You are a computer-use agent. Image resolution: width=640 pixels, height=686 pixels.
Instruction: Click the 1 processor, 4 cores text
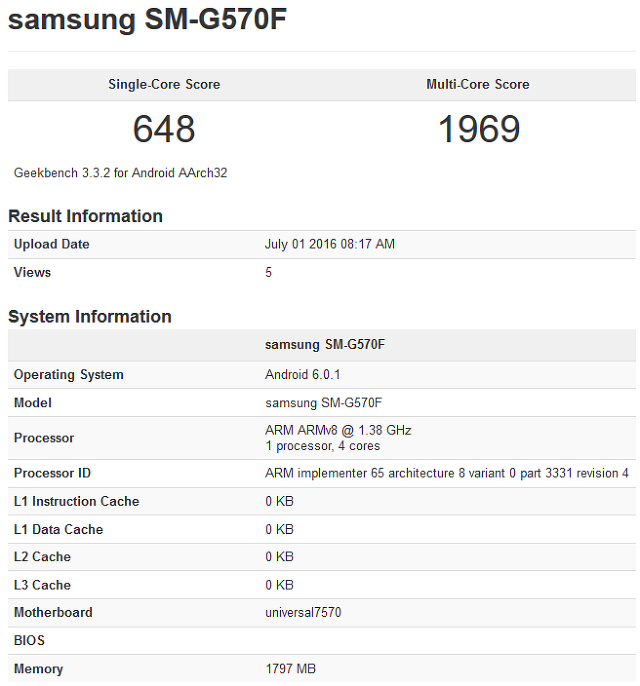pyautogui.click(x=322, y=446)
